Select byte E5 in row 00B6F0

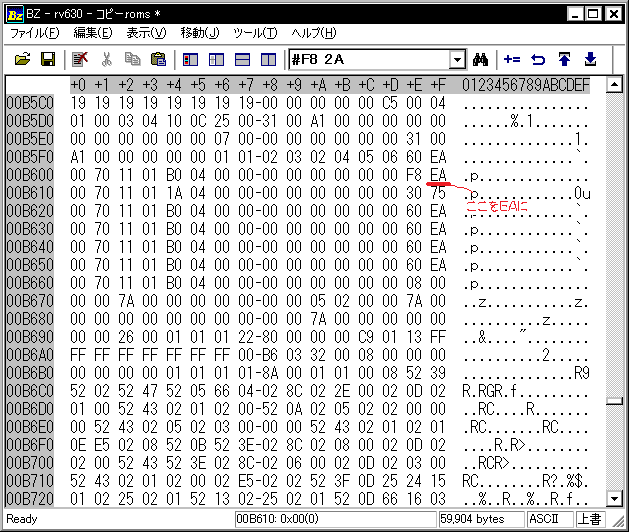point(102,445)
